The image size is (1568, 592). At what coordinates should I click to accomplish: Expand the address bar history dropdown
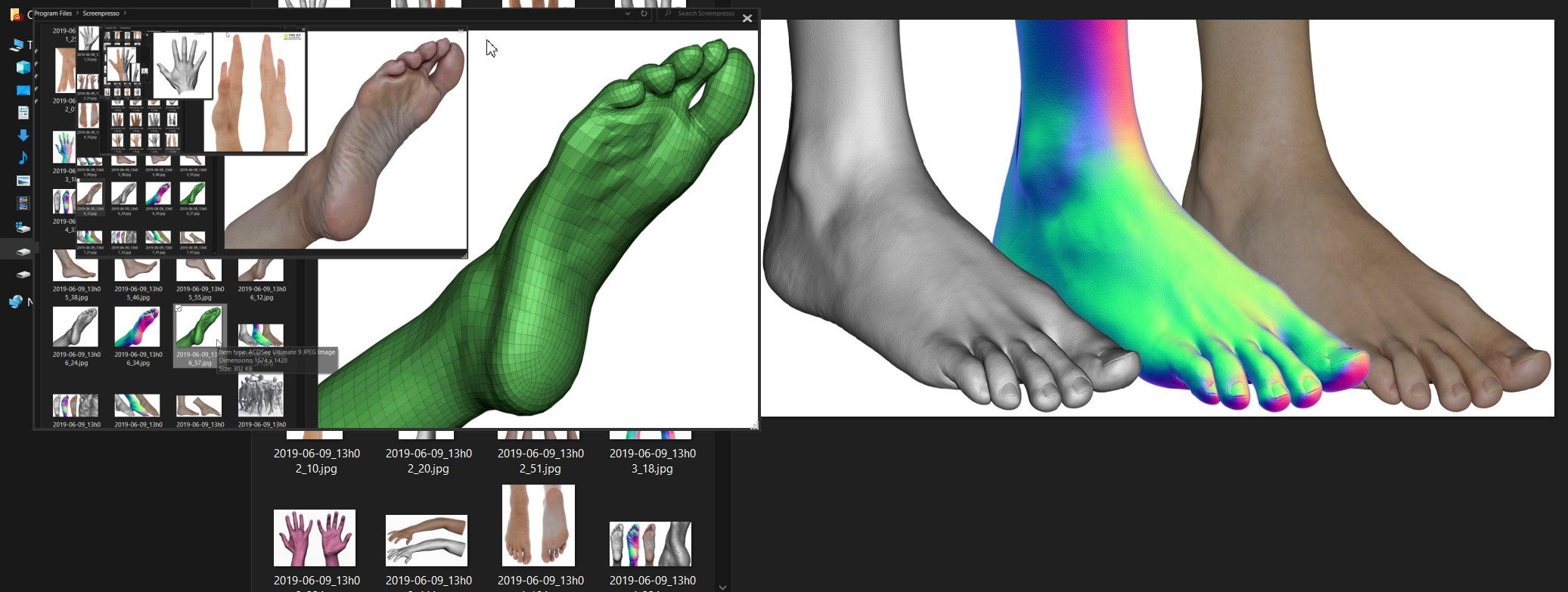pos(627,14)
